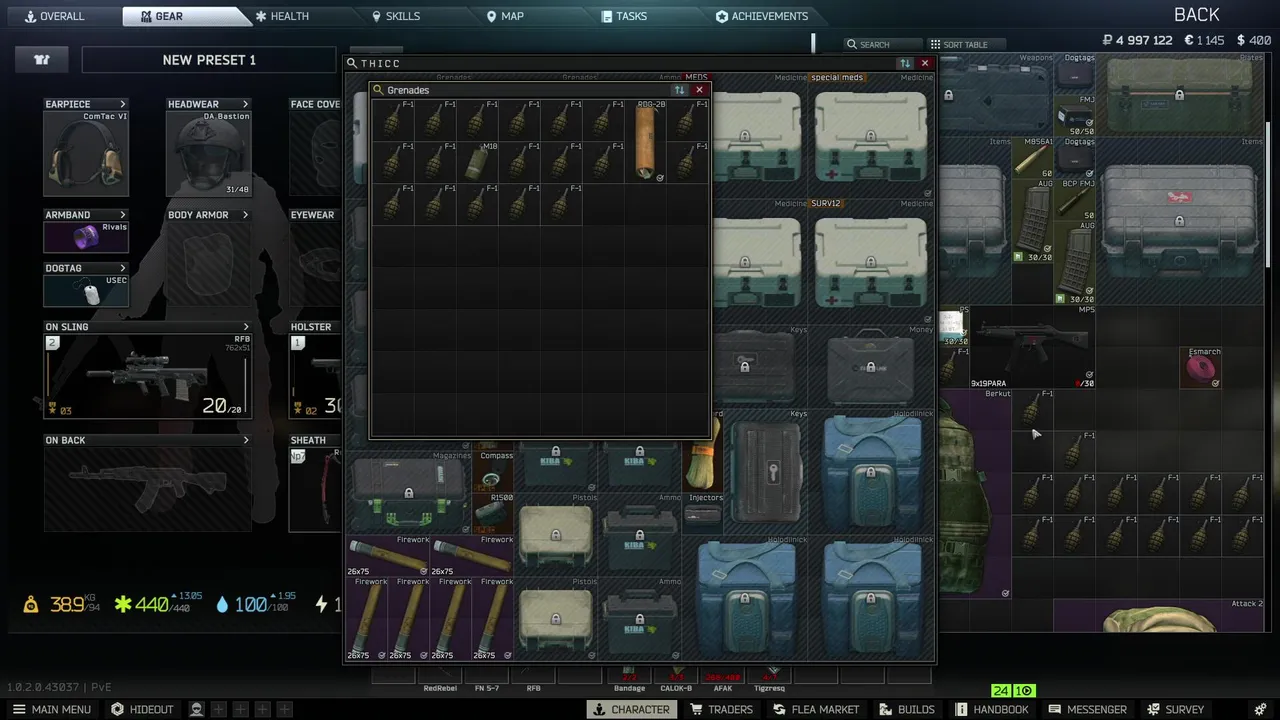Screen dimensions: 1280x720
Task: Switch to the HEALTH tab
Action: point(282,16)
